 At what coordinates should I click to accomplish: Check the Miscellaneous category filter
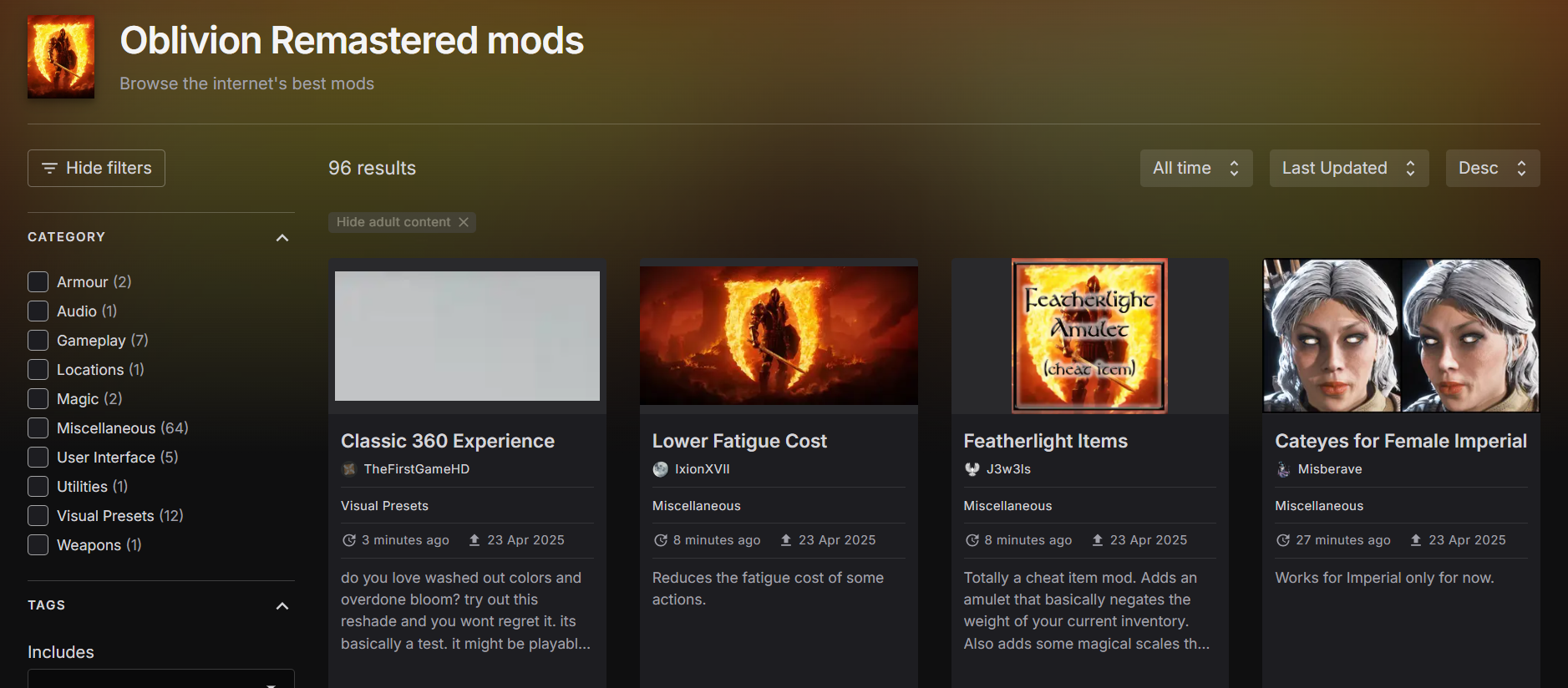(x=38, y=428)
